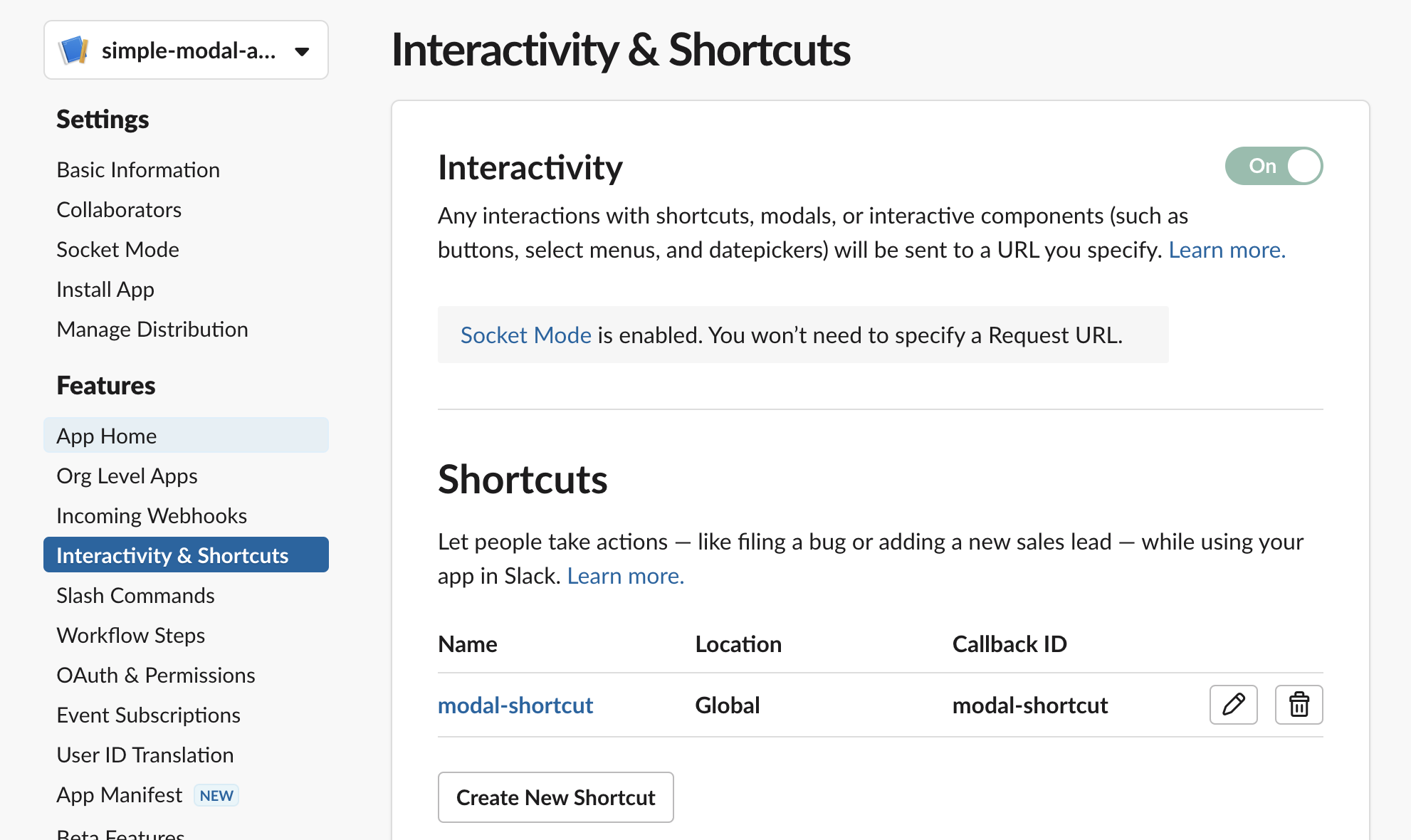Open Manage Distribution page
The image size is (1411, 840).
pos(152,330)
